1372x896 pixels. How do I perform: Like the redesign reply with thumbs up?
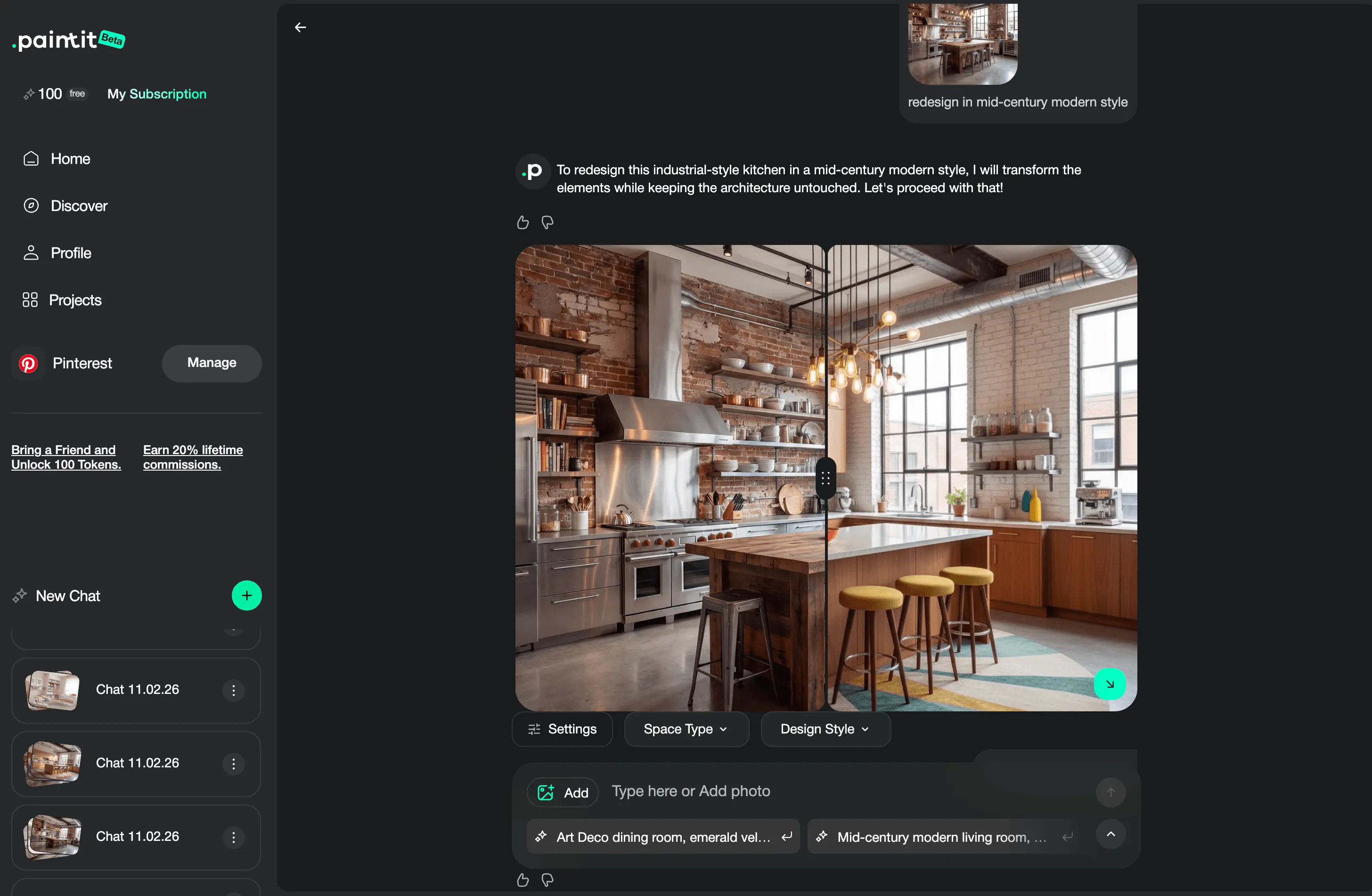click(523, 222)
